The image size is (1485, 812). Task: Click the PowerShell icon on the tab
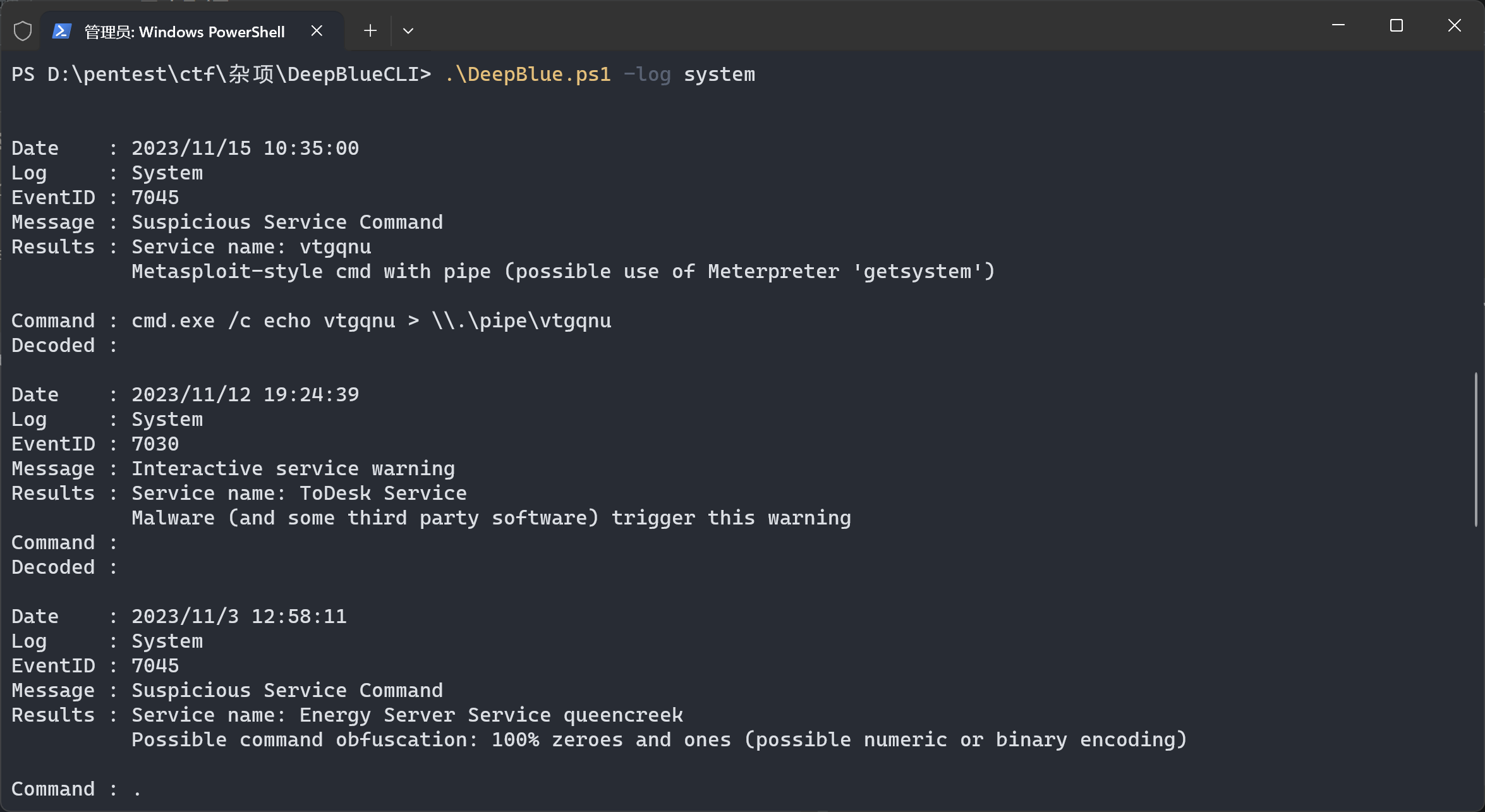click(61, 31)
